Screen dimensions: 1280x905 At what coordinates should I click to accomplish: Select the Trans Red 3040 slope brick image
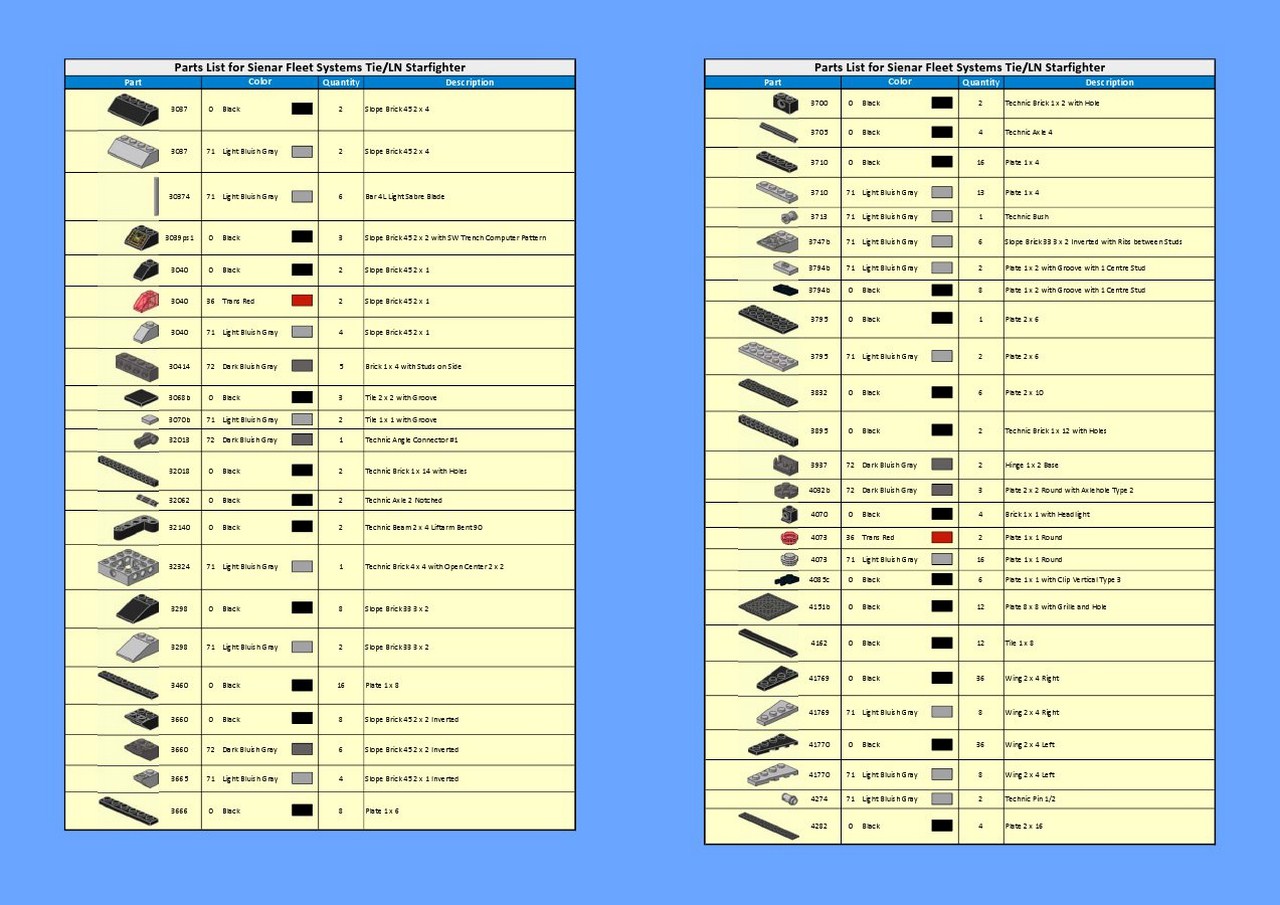(145, 301)
